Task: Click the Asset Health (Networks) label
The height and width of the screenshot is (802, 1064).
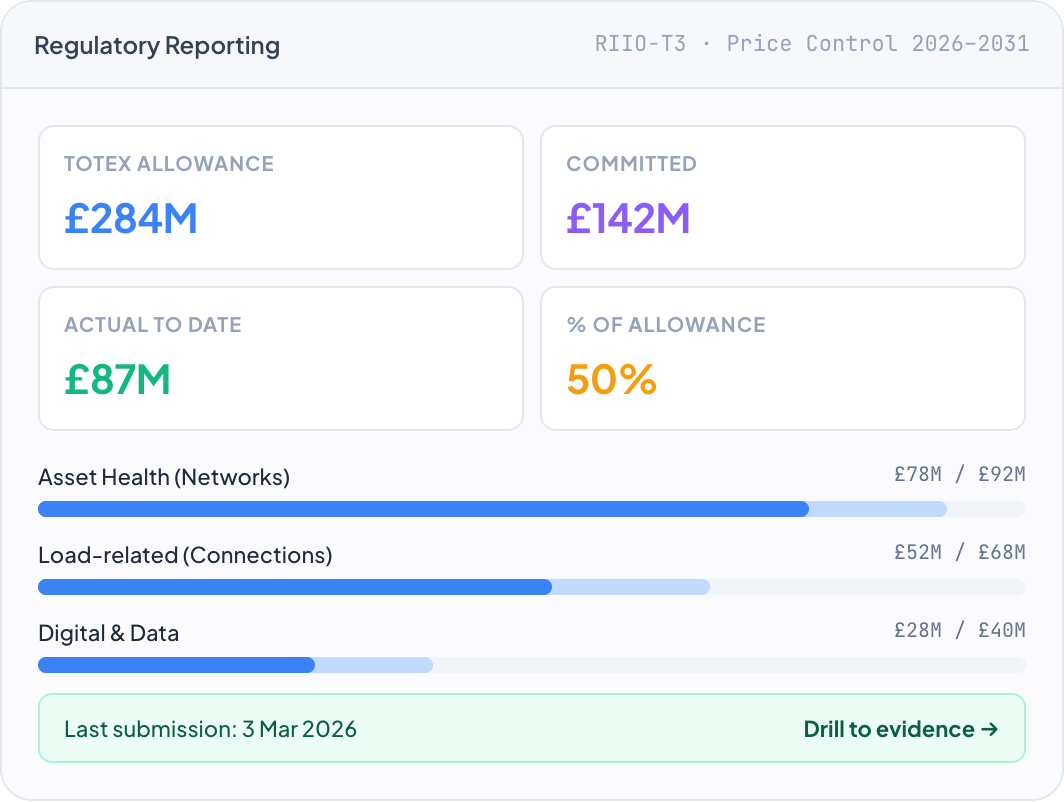Action: (164, 477)
